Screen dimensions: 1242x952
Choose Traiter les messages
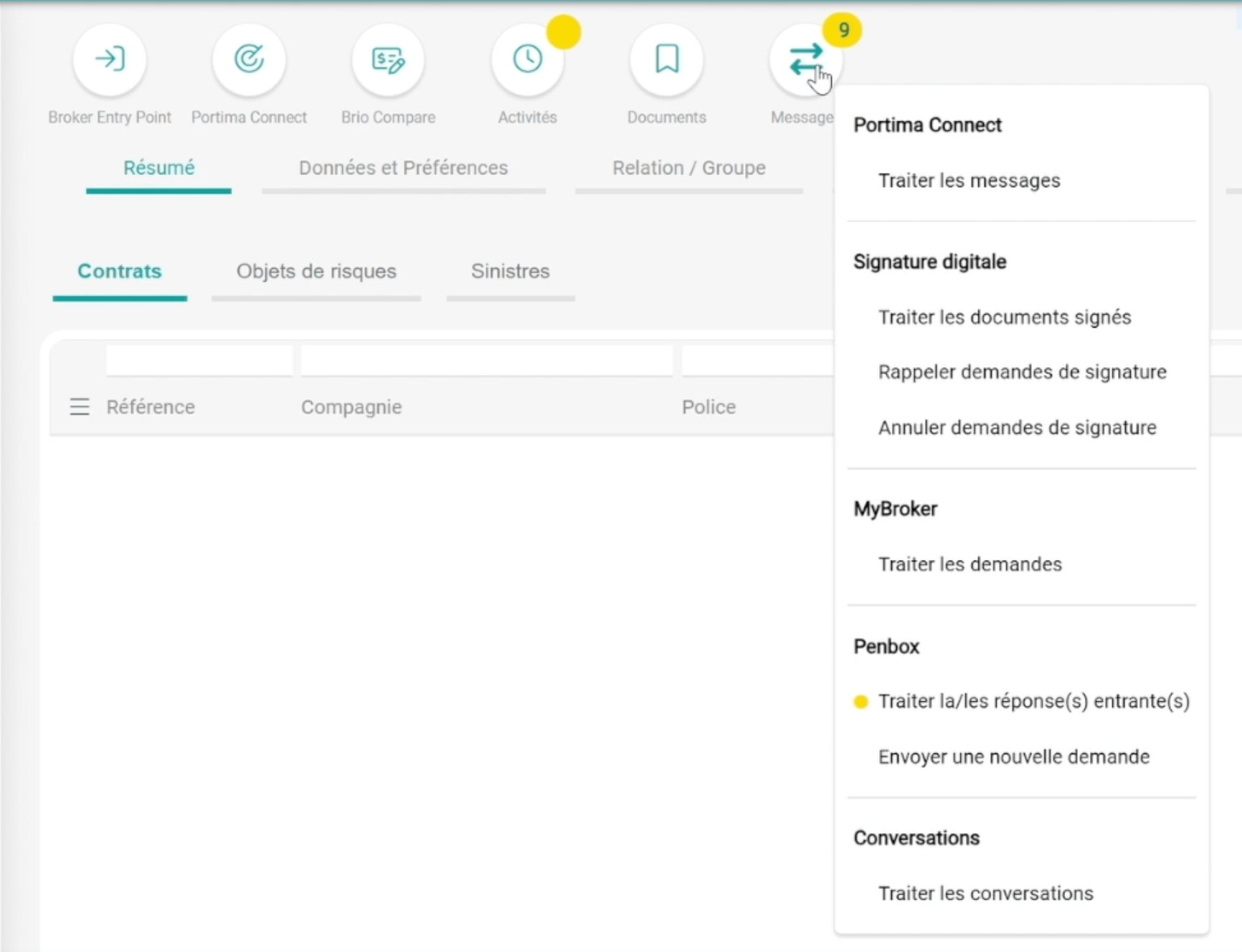coord(970,181)
